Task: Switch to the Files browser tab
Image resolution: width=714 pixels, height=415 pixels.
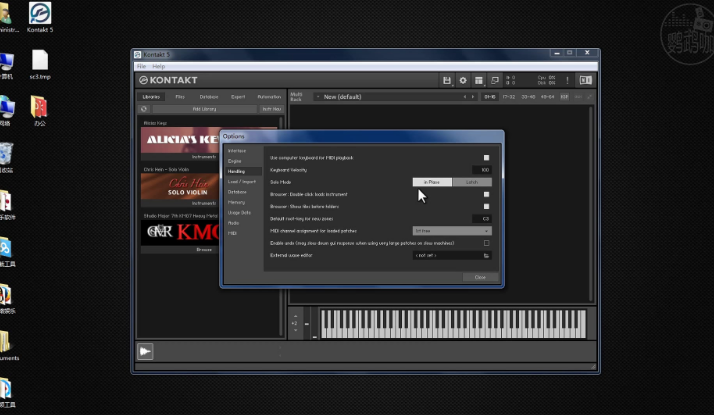Action: [180, 97]
